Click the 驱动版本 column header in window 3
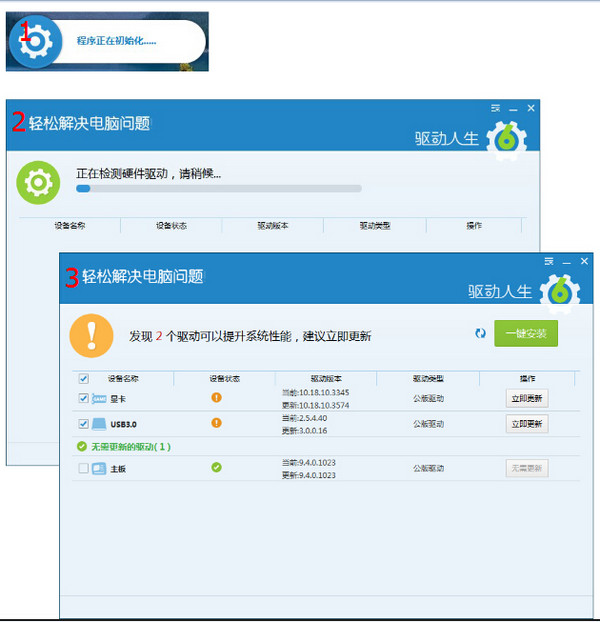600x622 pixels. [x=326, y=378]
